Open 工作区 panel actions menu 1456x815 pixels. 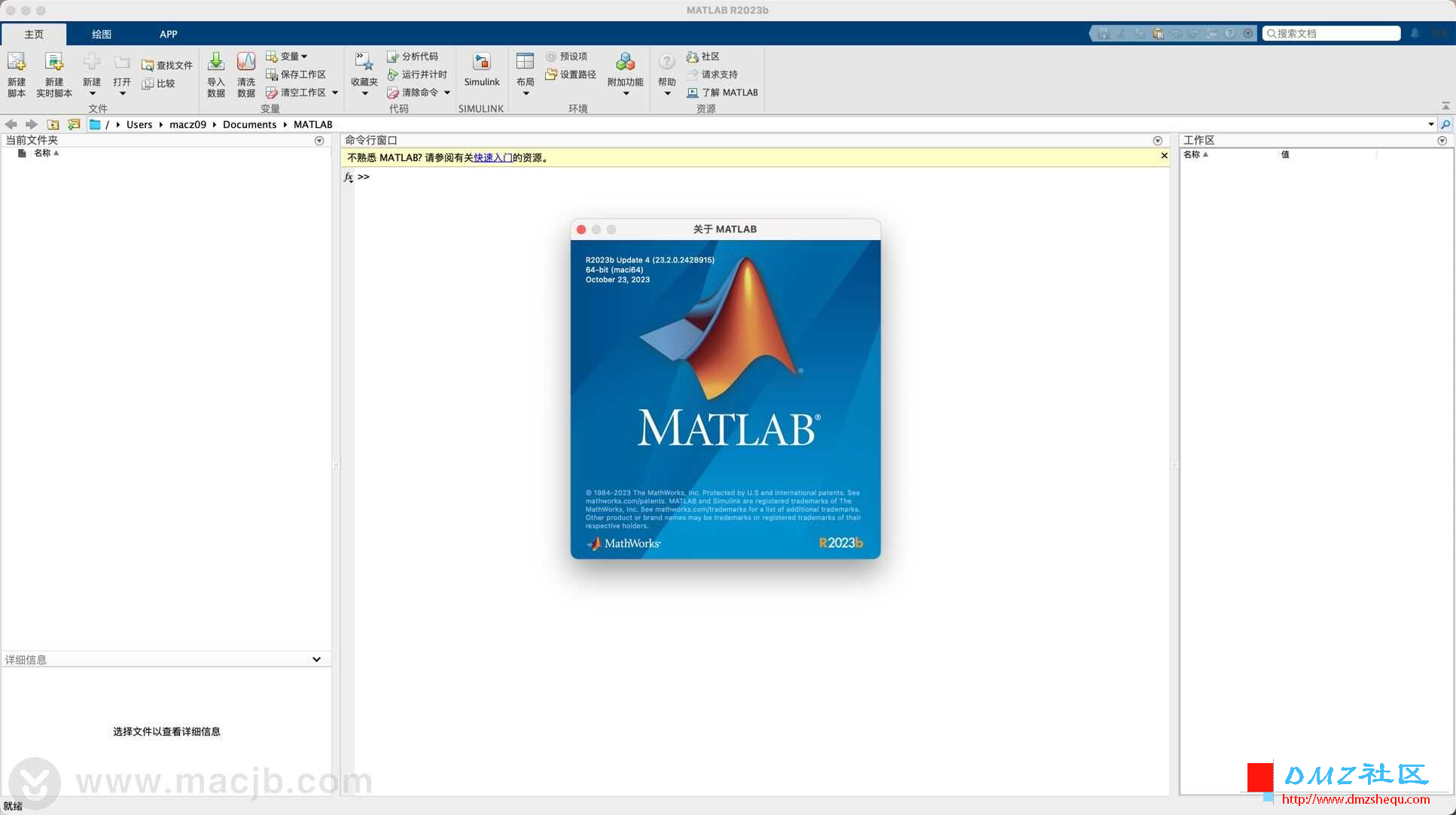pyautogui.click(x=1442, y=141)
